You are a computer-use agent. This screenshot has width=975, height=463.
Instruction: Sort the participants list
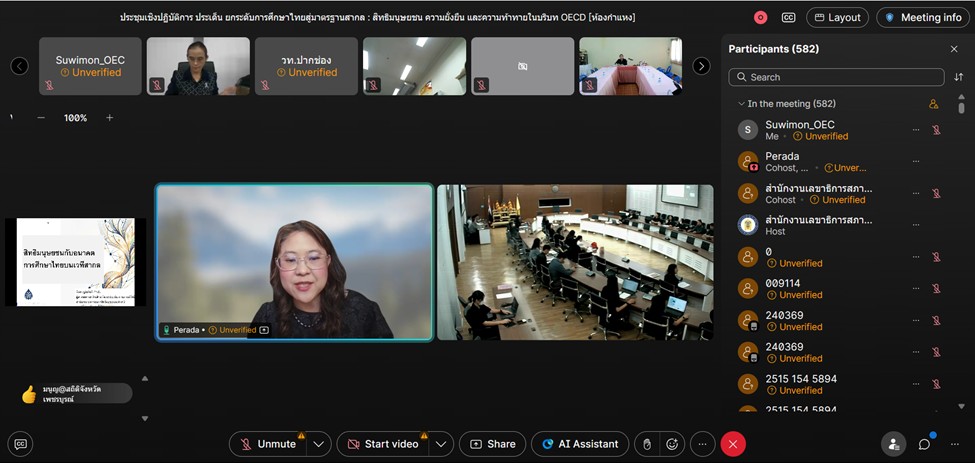958,77
